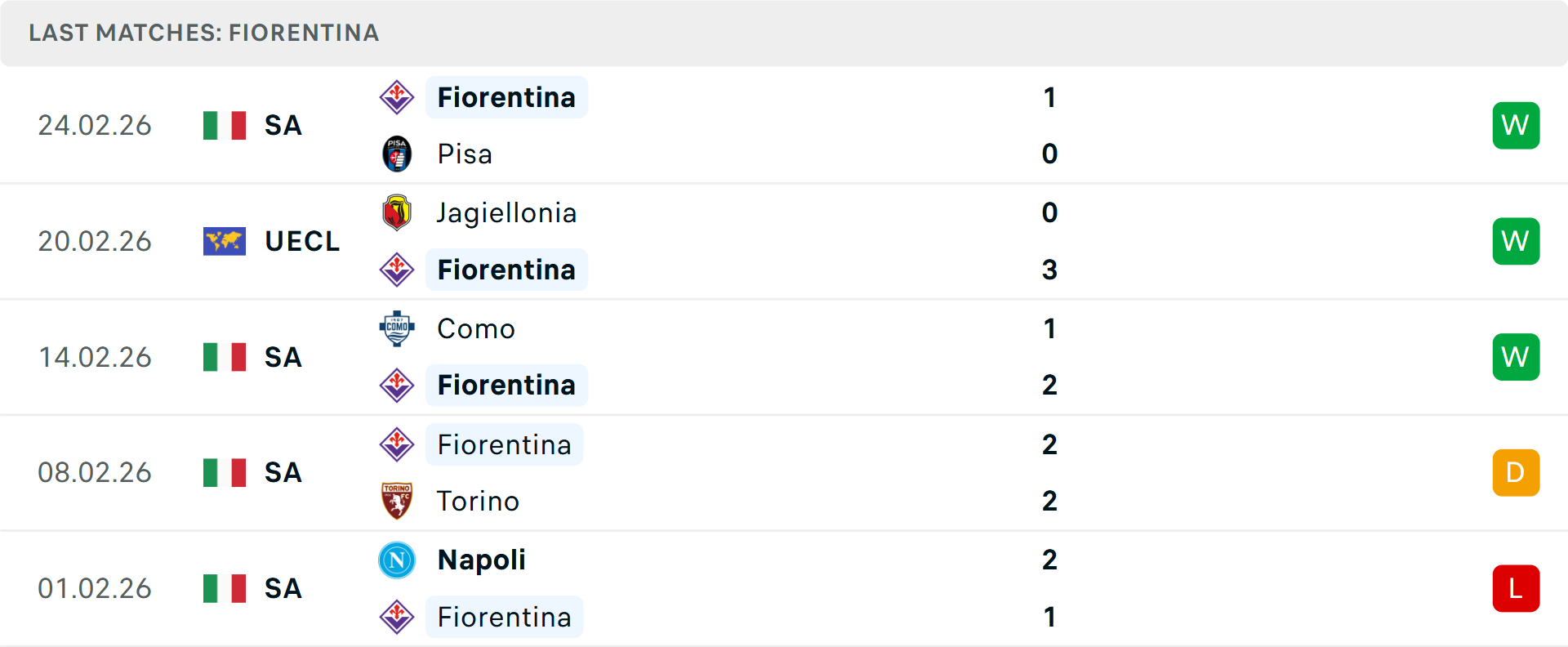Select the Como team badge
Screen dimensions: 1568x647
pyautogui.click(x=397, y=328)
